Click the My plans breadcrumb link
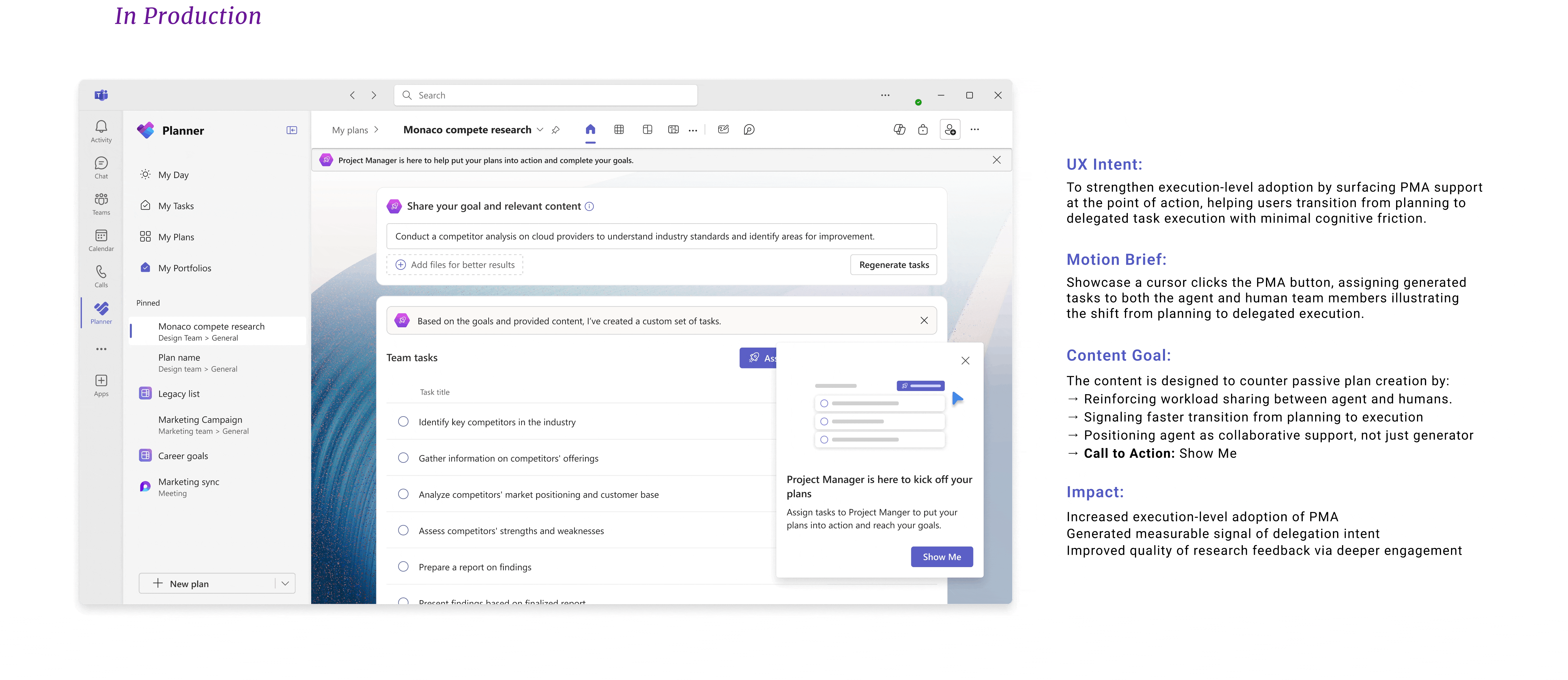Screen dimensions: 1568x680 click(350, 130)
